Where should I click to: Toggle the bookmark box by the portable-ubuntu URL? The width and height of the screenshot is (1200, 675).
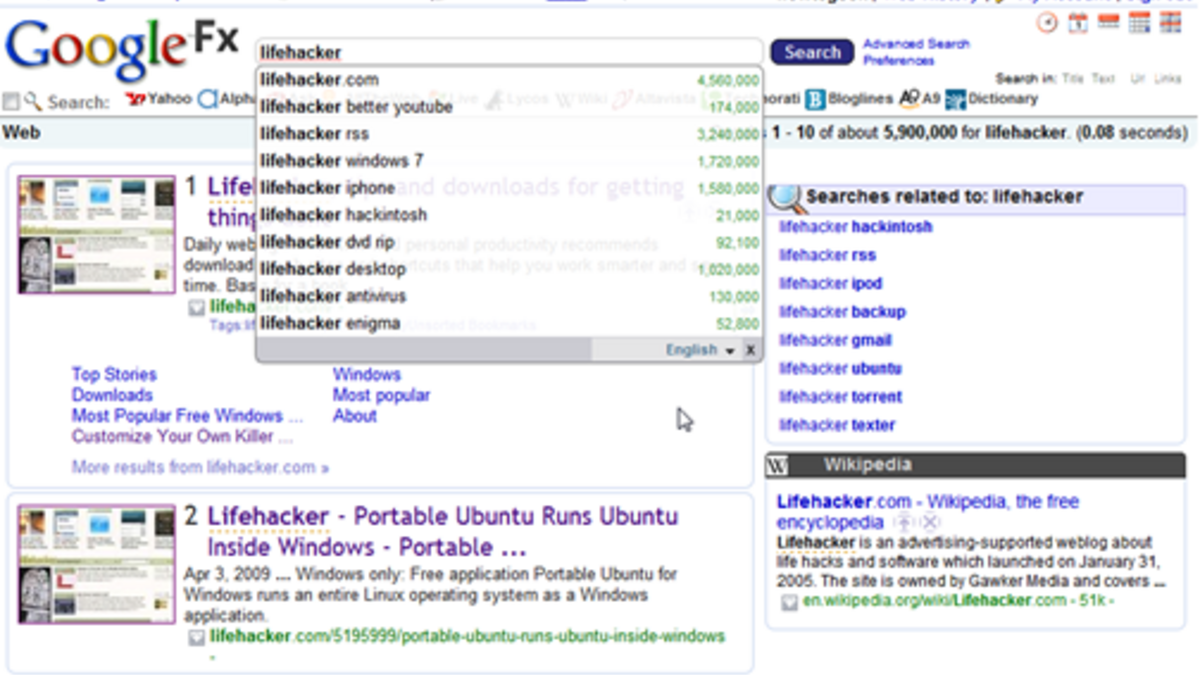(196, 637)
